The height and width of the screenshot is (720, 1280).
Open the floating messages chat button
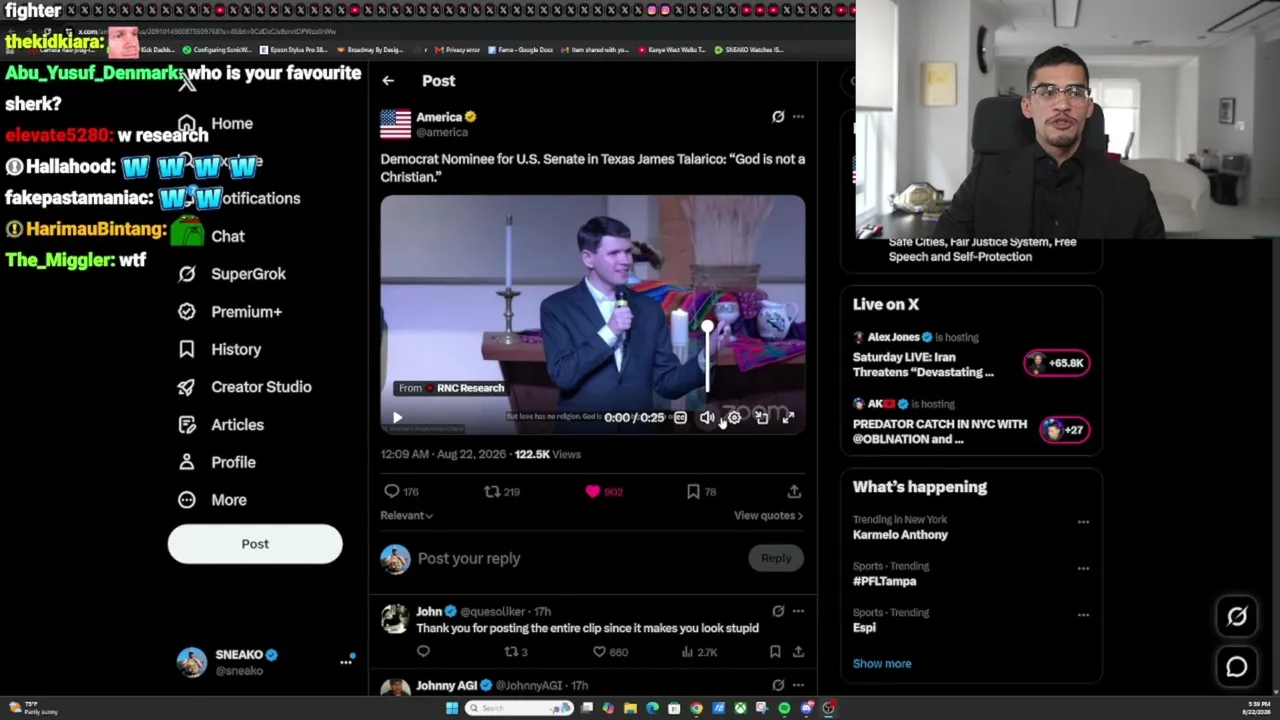(1237, 667)
